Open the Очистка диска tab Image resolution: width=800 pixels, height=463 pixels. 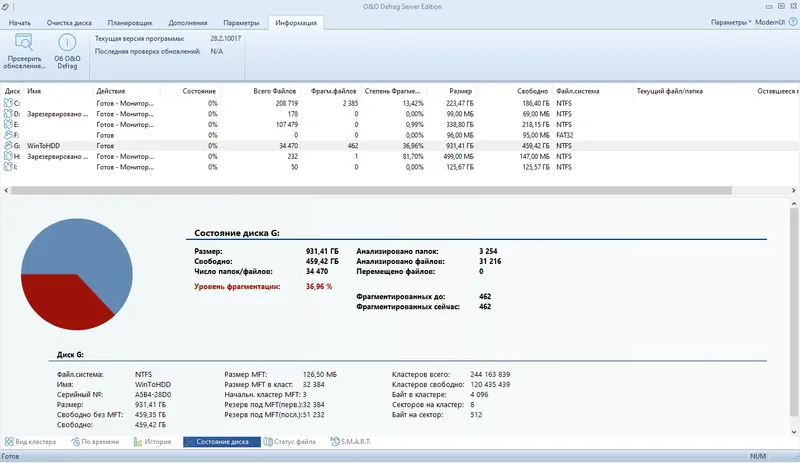pos(69,22)
